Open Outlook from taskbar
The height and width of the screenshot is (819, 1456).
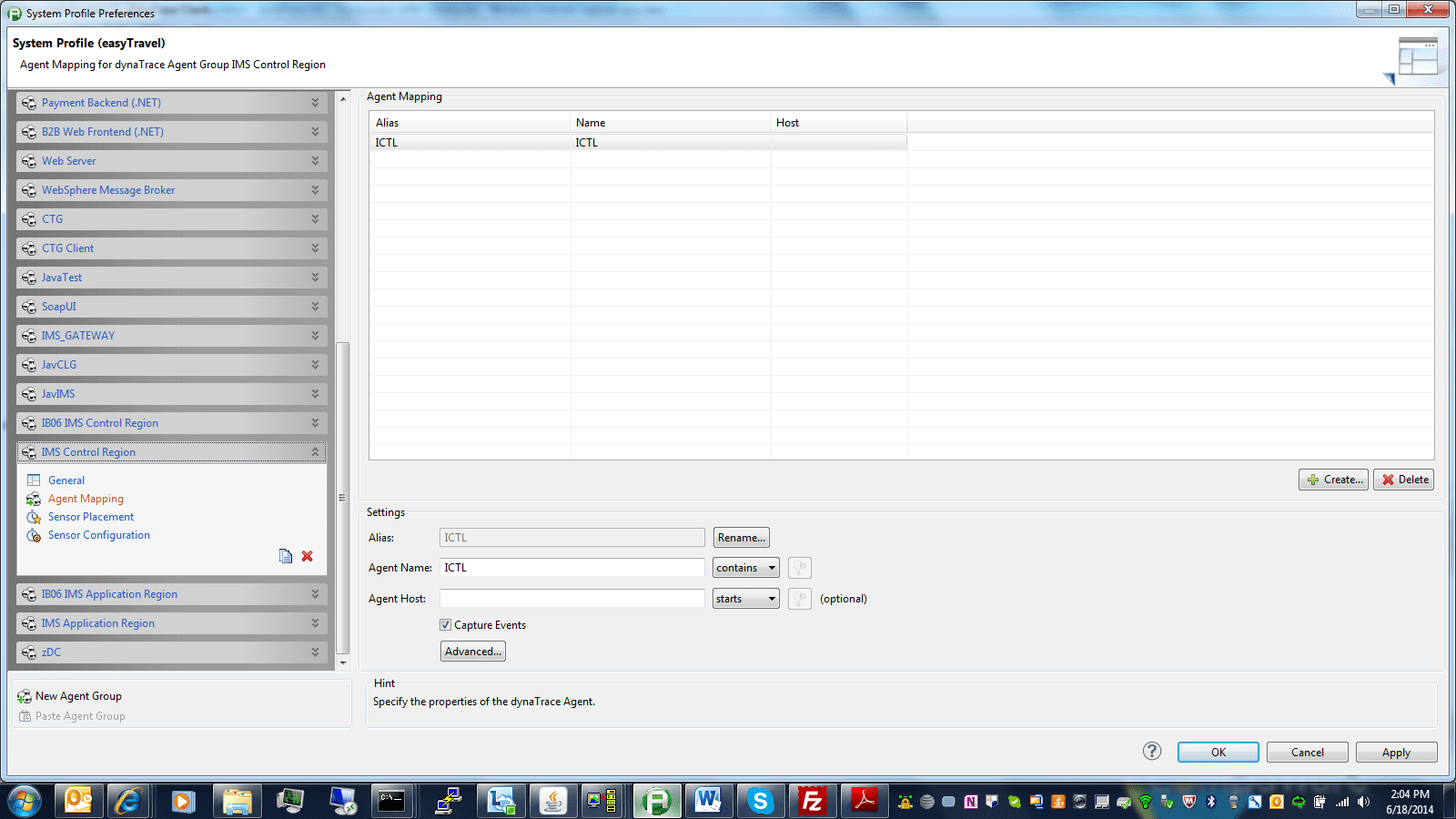pyautogui.click(x=78, y=801)
